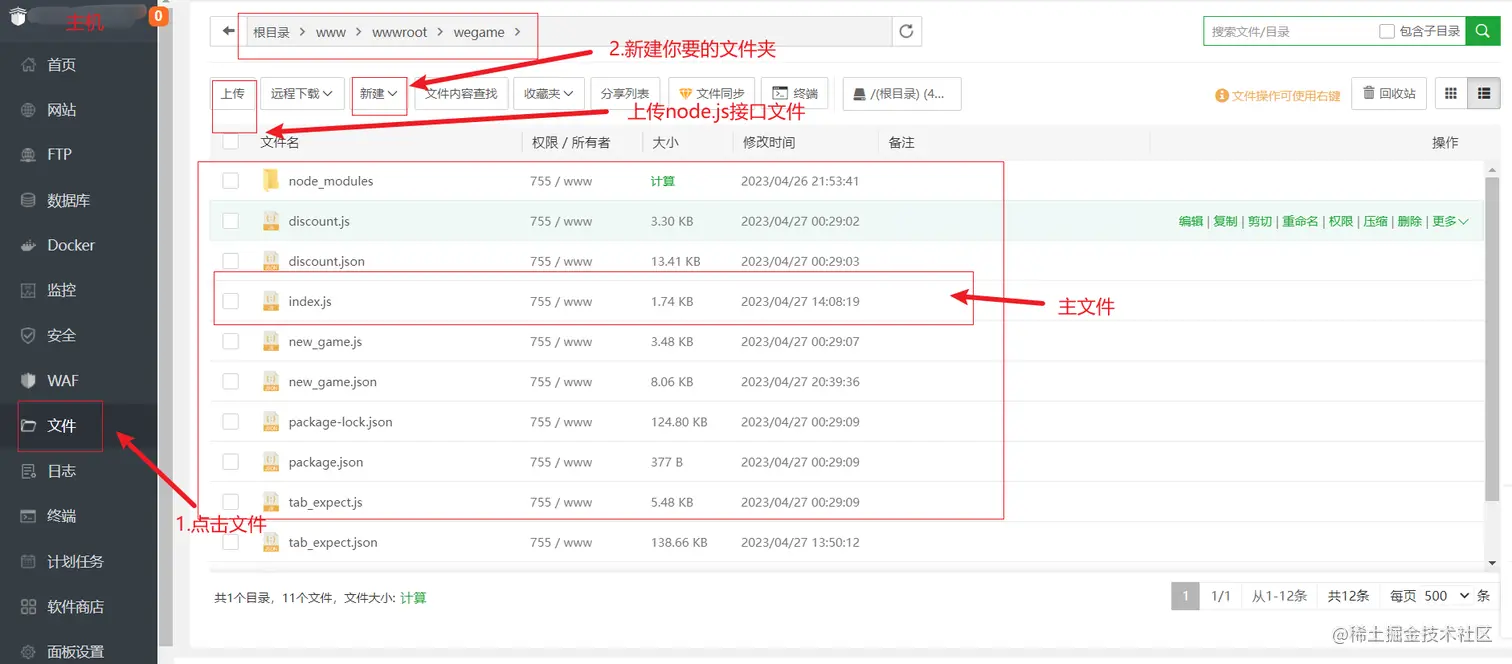Open the share list

pos(625,94)
